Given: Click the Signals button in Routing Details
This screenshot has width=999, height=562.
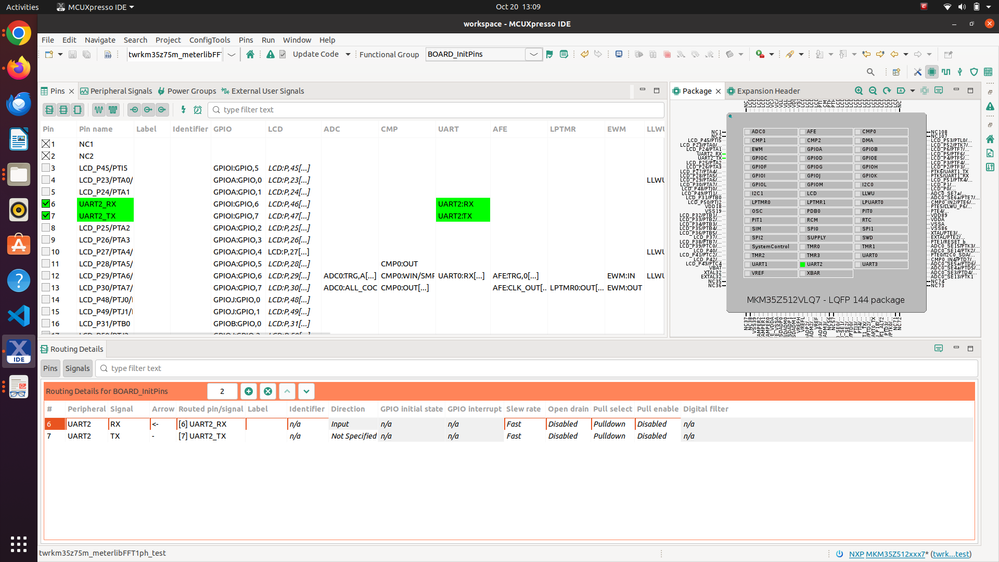Looking at the screenshot, I should (x=77, y=368).
